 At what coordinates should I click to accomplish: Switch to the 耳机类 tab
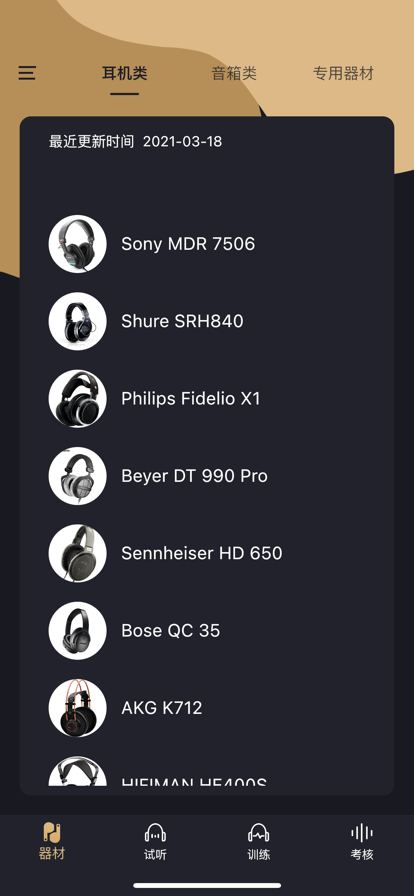pos(125,73)
